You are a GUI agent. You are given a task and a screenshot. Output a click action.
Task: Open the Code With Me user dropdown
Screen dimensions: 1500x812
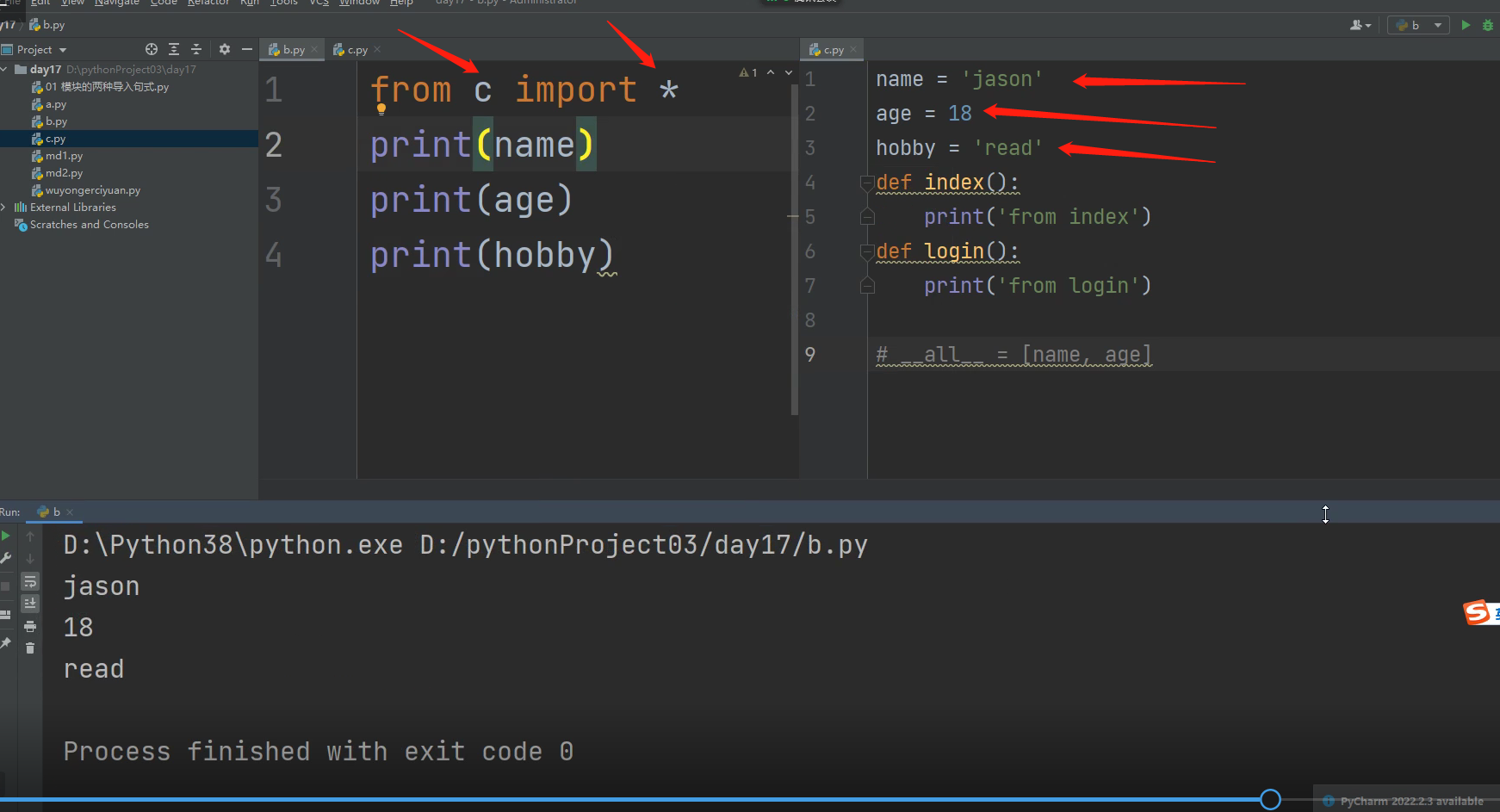tap(1361, 25)
